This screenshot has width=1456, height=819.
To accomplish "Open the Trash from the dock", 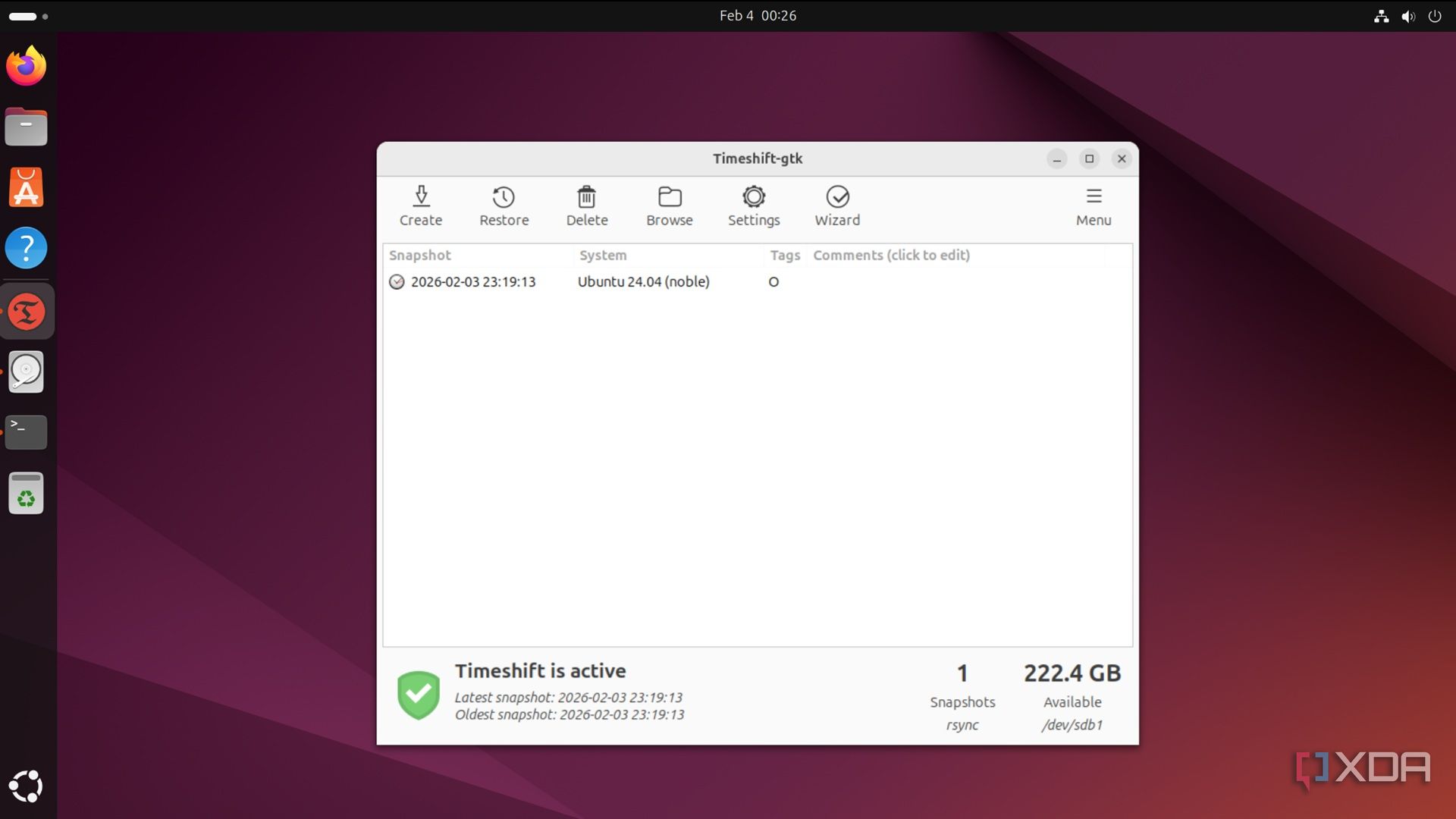I will tap(27, 494).
